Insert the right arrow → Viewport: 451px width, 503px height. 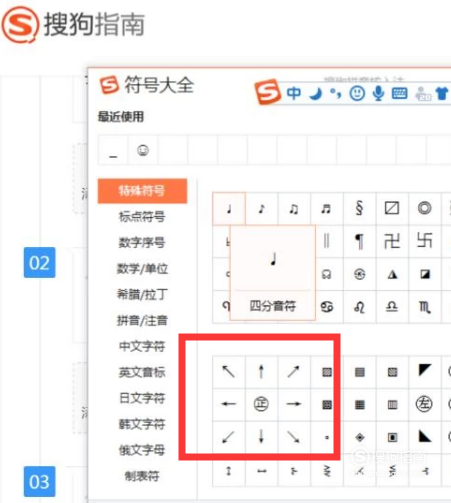point(294,404)
